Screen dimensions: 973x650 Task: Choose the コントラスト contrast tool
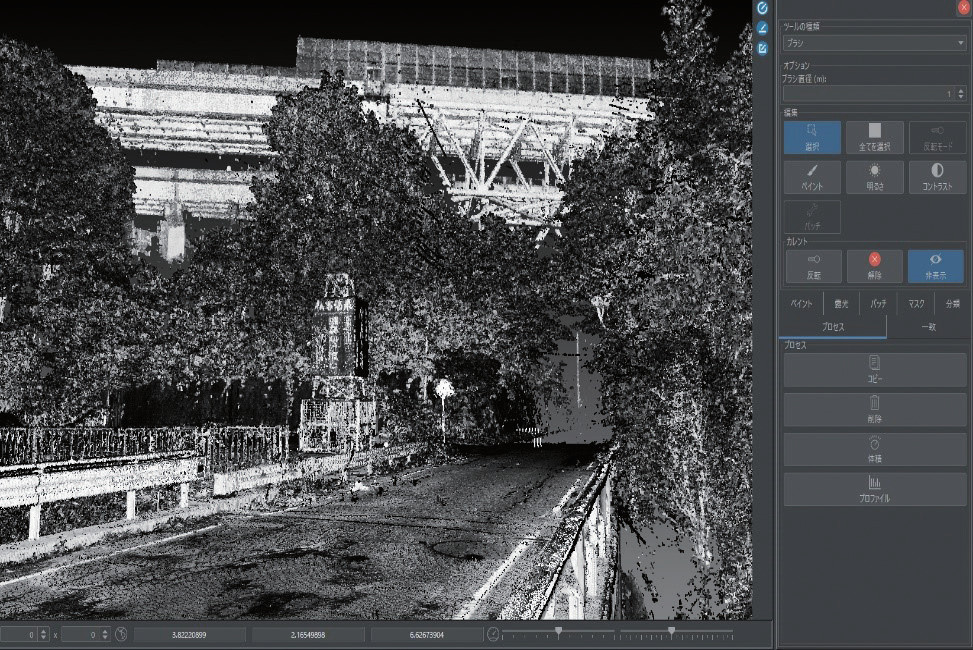point(937,178)
